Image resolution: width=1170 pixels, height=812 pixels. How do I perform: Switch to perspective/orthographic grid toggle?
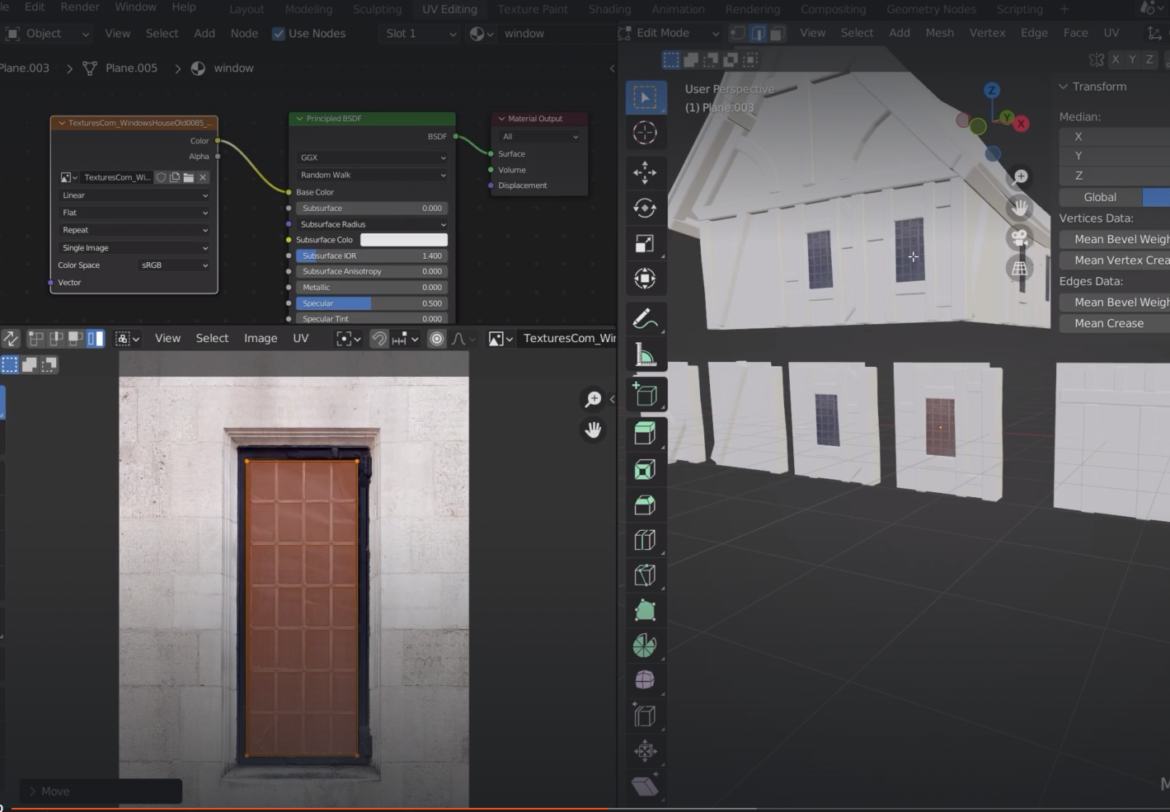pos(1020,268)
